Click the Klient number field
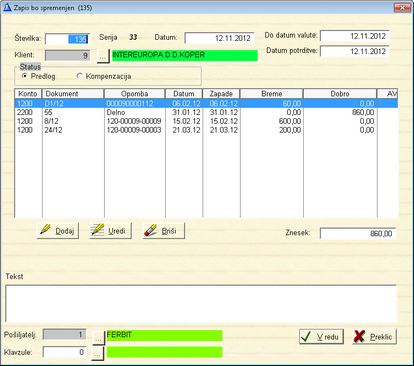The height and width of the screenshot is (366, 414). (68, 55)
